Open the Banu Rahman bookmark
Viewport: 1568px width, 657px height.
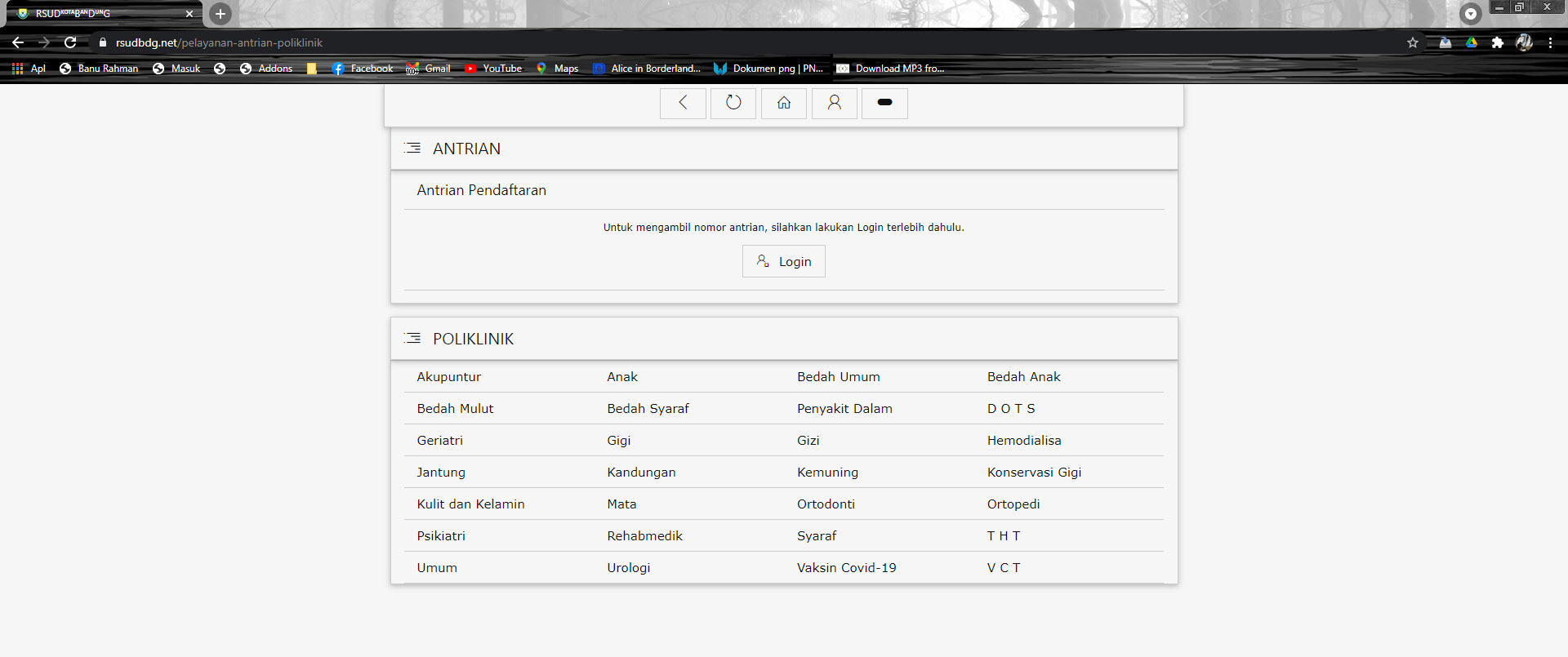[99, 69]
